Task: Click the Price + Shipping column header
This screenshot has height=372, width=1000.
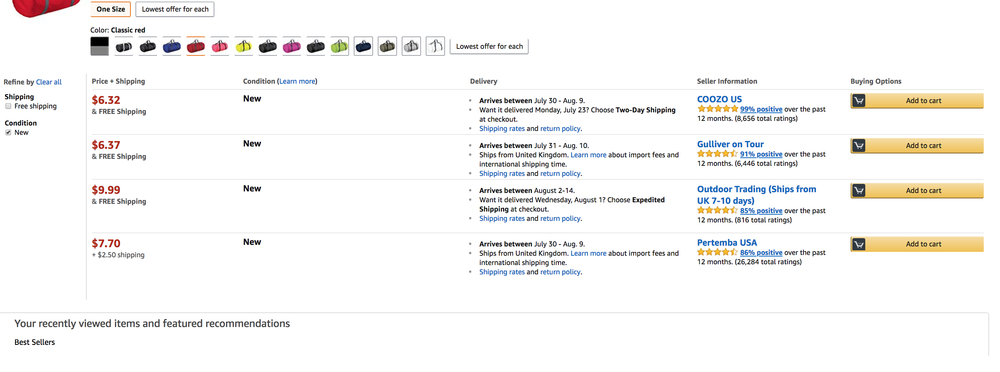Action: (118, 82)
